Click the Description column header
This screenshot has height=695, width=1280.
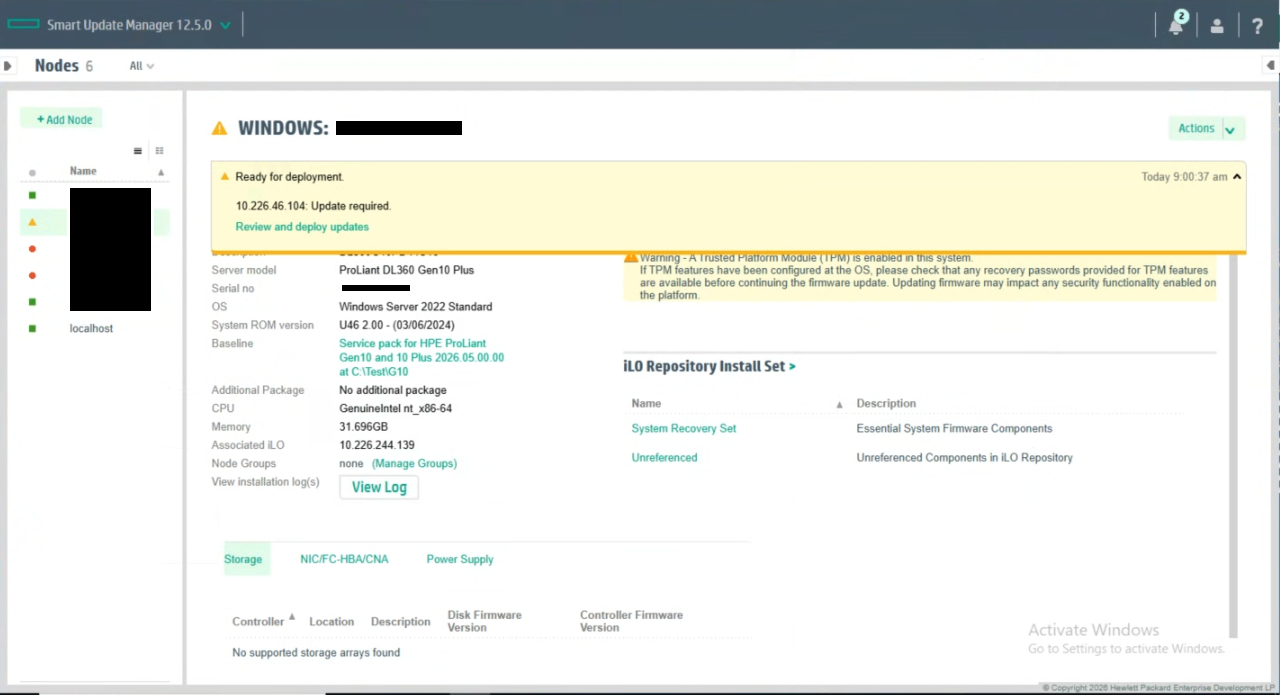[886, 403]
